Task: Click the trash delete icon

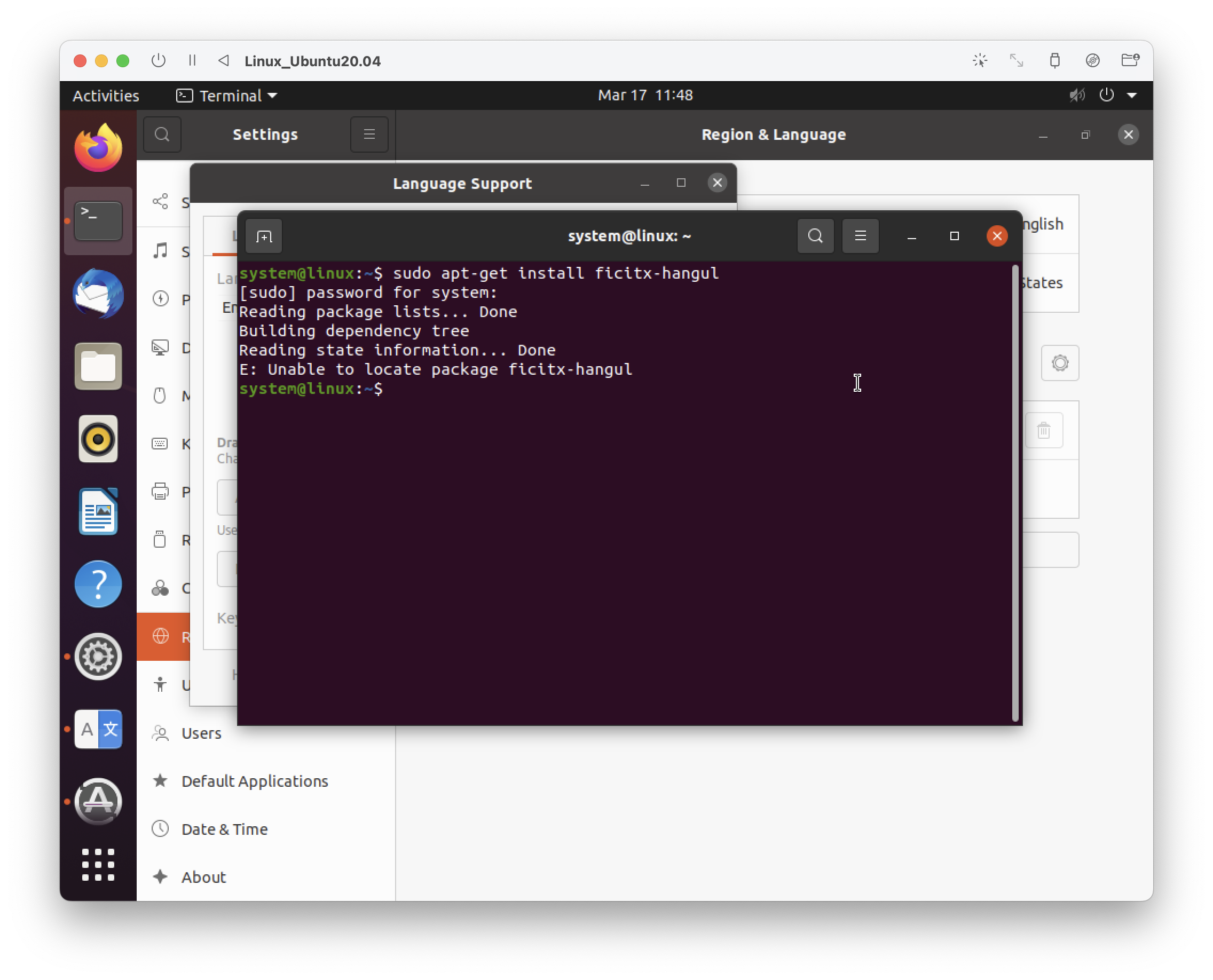Action: [1044, 431]
